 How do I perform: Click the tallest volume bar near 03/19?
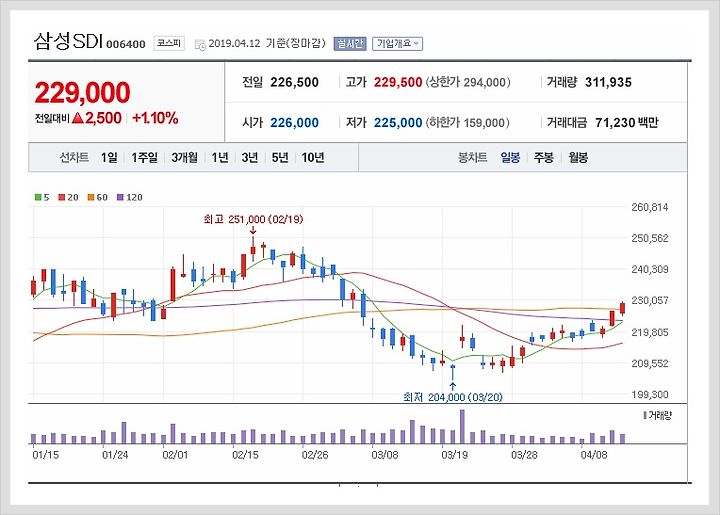(x=462, y=426)
